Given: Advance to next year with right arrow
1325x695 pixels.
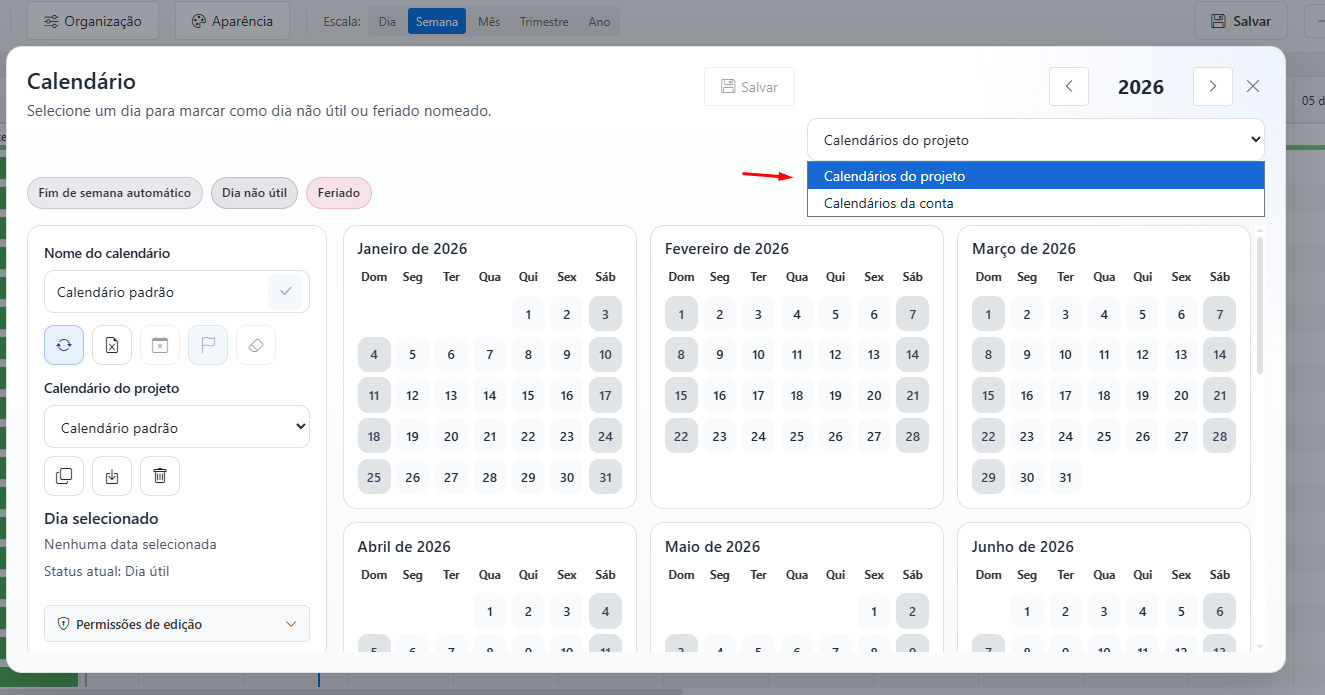Looking at the screenshot, I should click(1212, 87).
